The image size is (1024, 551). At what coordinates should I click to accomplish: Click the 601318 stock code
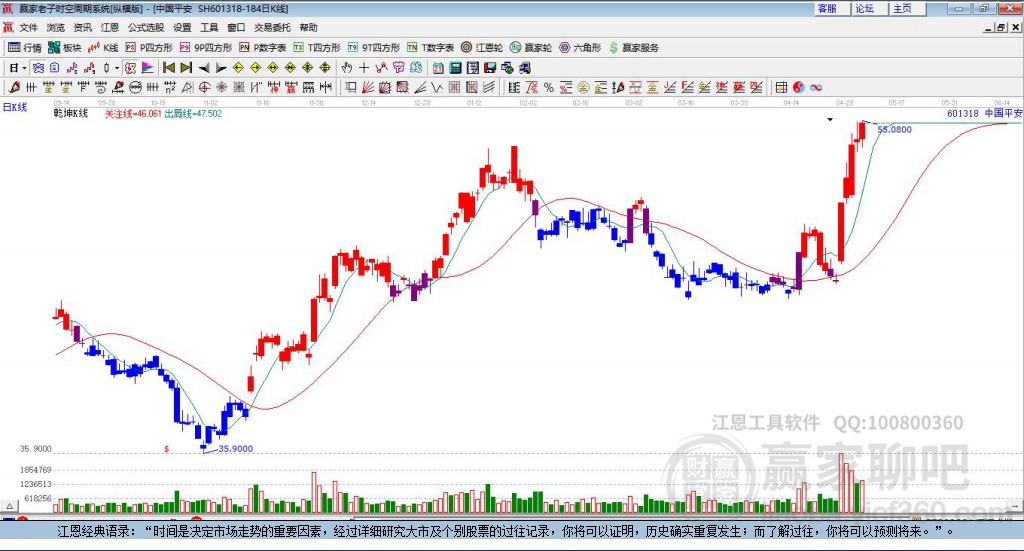(963, 113)
